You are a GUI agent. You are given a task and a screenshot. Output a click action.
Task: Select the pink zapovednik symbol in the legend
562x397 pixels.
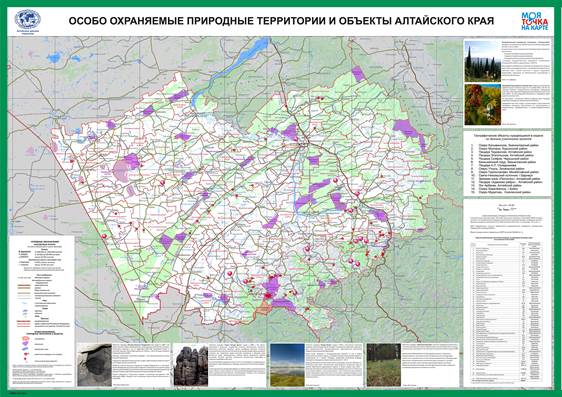pos(26,338)
